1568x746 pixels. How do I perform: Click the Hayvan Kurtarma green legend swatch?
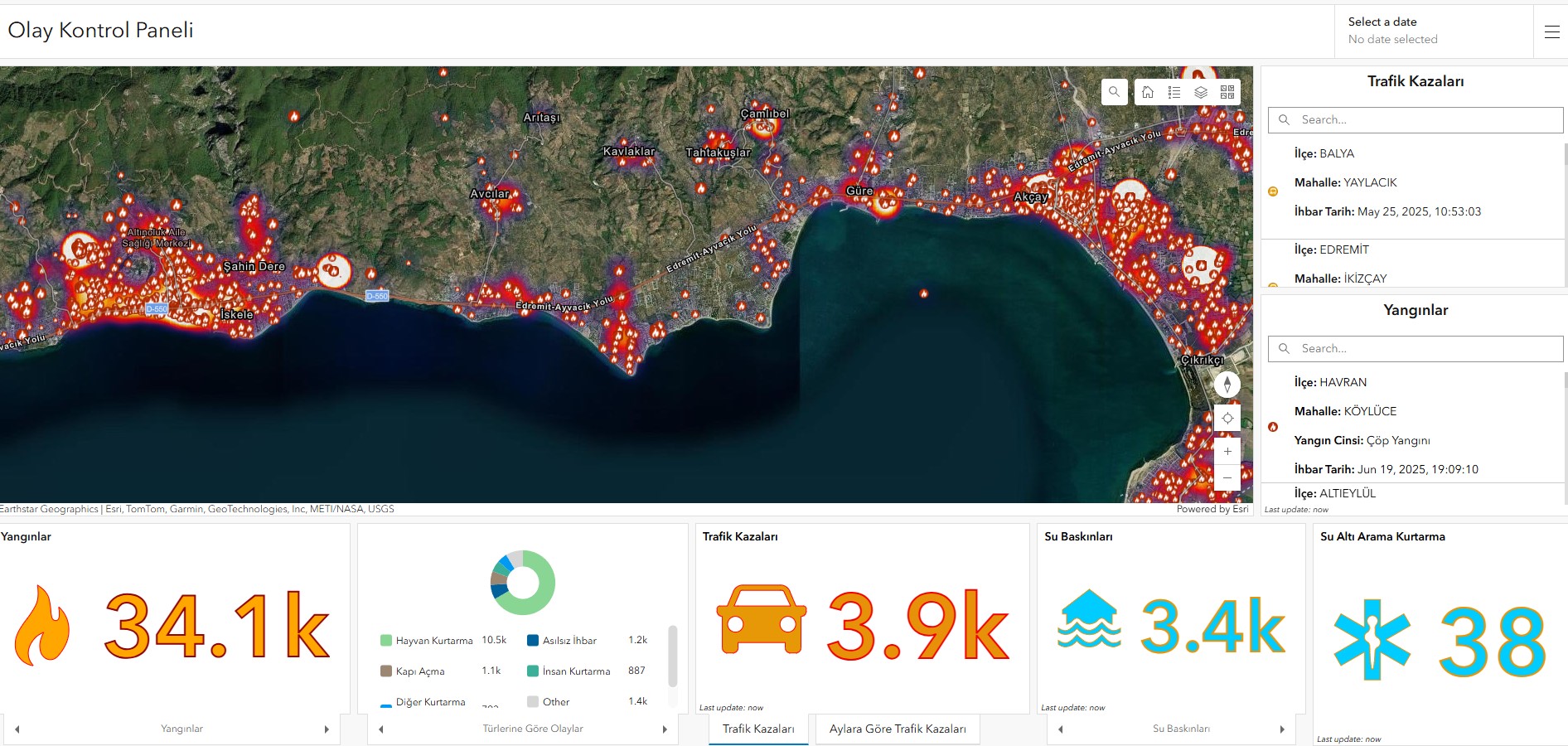pos(385,641)
